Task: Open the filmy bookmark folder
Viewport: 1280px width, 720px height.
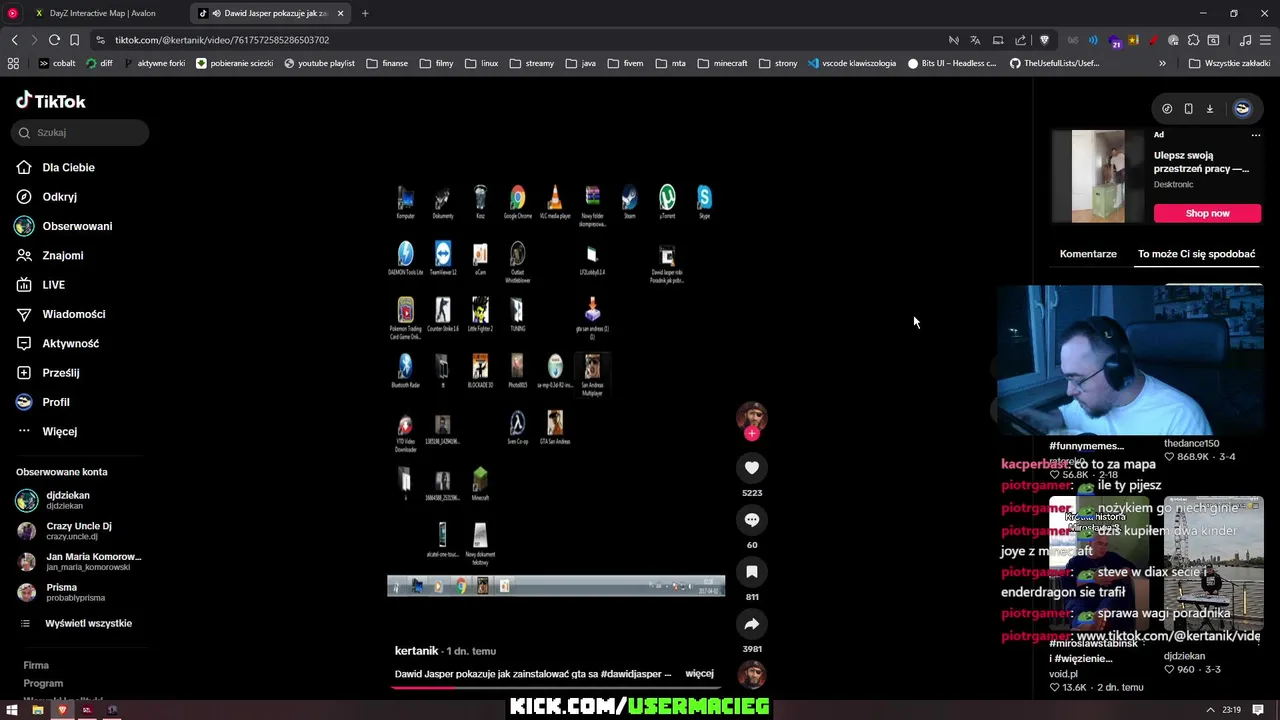Action: pyautogui.click(x=437, y=63)
